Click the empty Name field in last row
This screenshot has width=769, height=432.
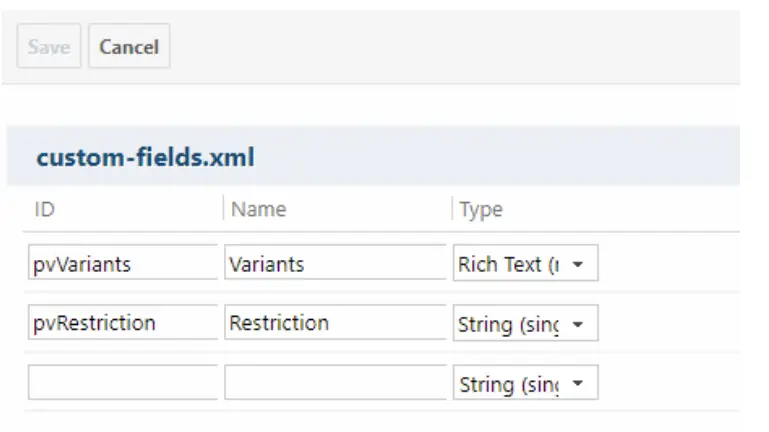click(335, 383)
